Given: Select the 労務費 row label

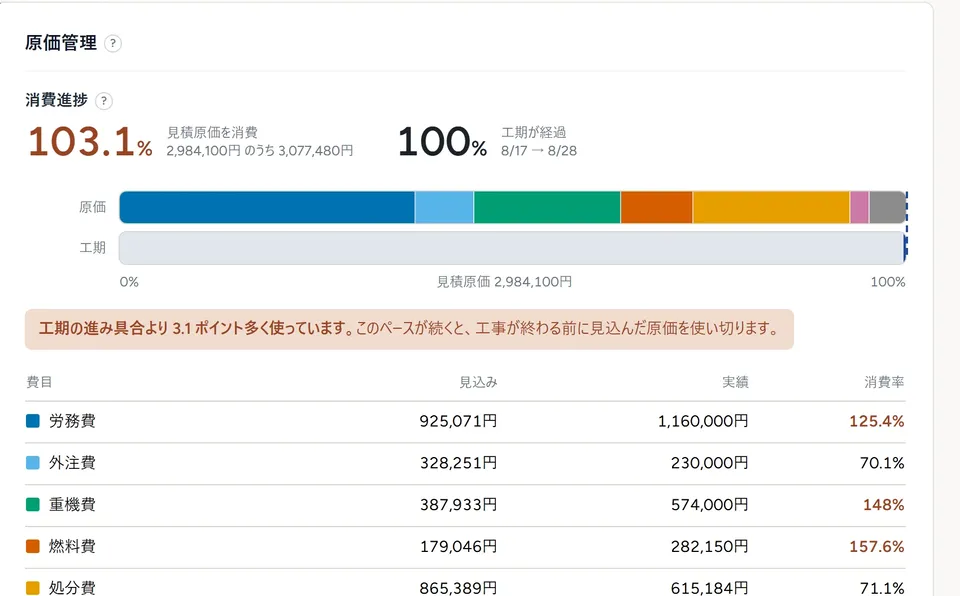Looking at the screenshot, I should pos(72,421).
